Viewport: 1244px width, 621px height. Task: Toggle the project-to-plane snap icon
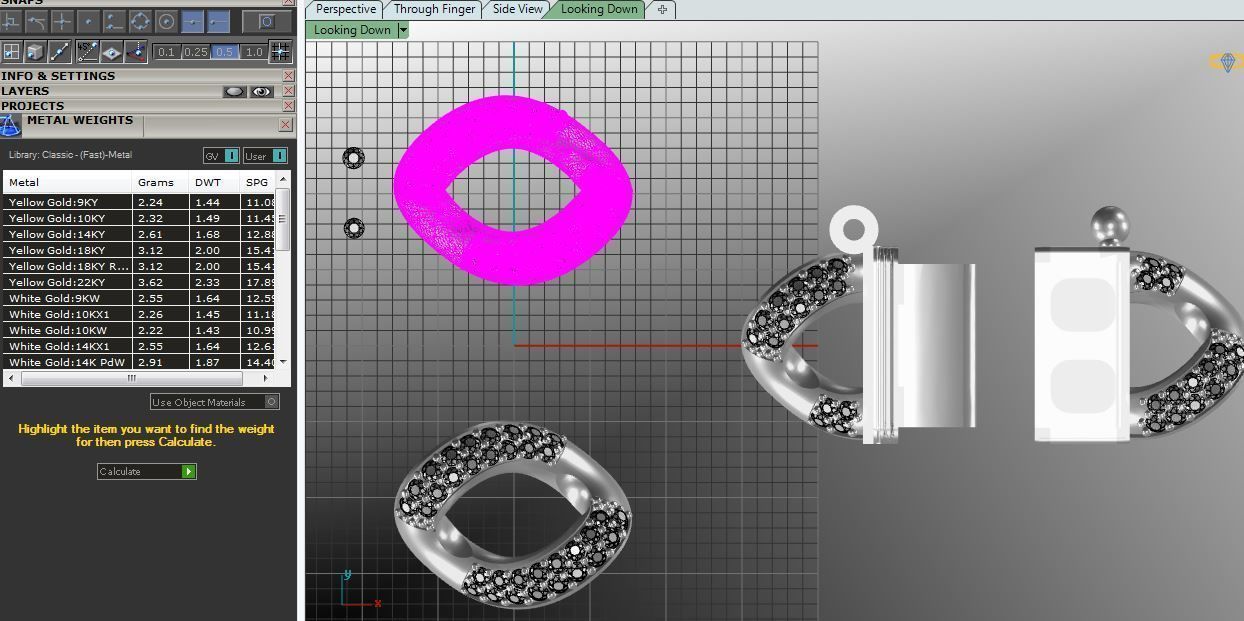coord(137,51)
